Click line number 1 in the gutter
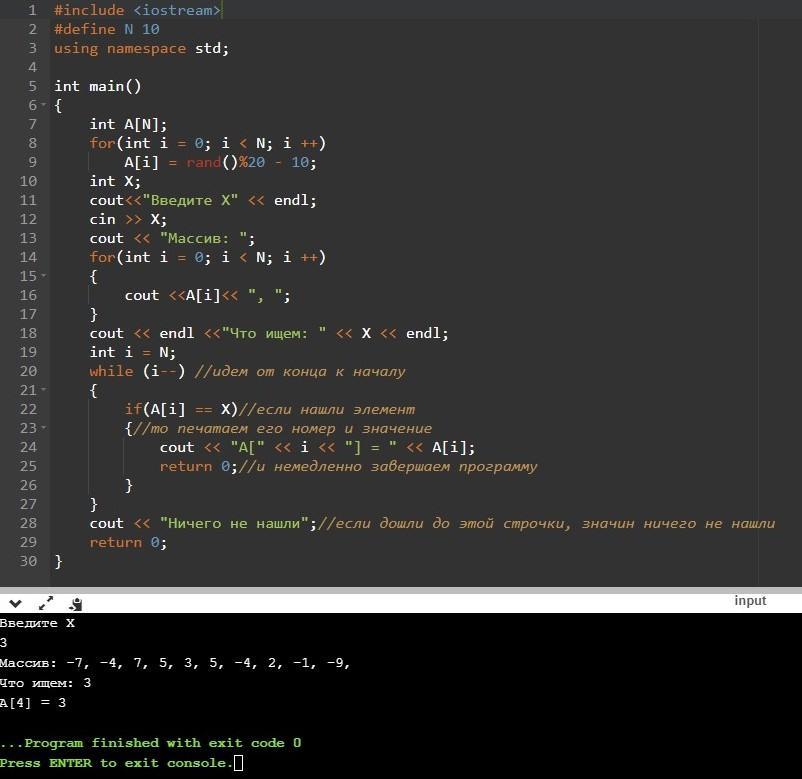Image resolution: width=802 pixels, height=779 pixels. pyautogui.click(x=32, y=10)
